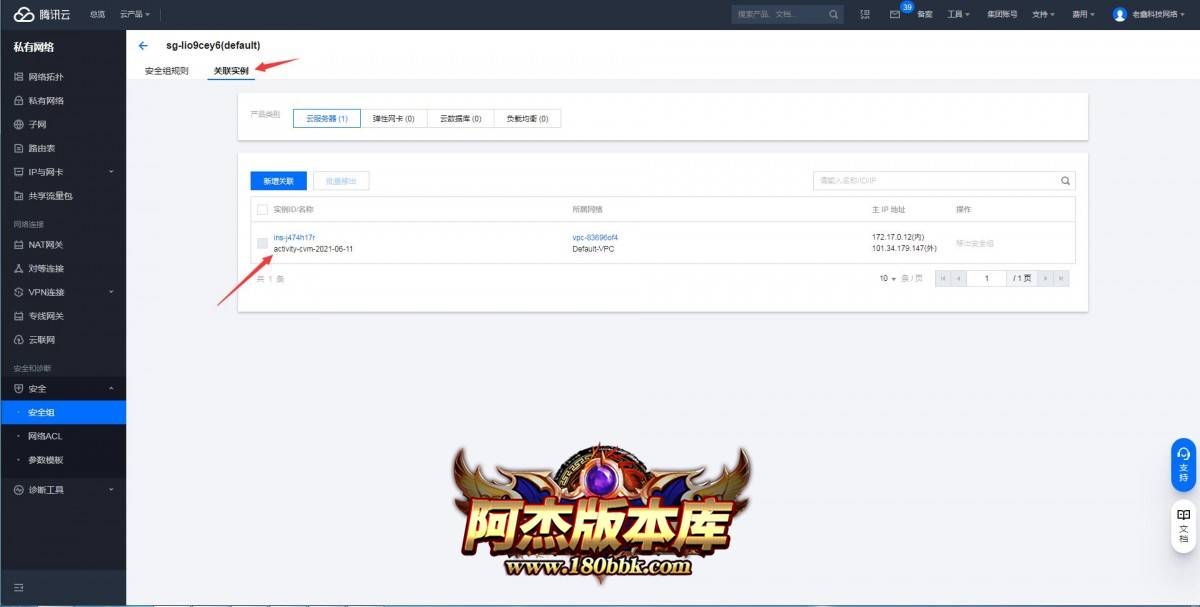The width and height of the screenshot is (1200, 607).
Task: Open the 工具 dropdown in top bar
Action: (959, 15)
